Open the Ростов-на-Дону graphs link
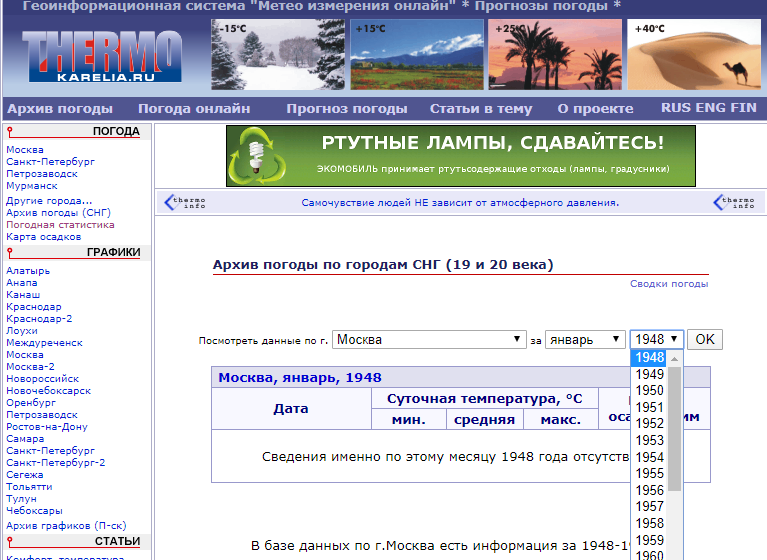The height and width of the screenshot is (560, 767). (47, 426)
